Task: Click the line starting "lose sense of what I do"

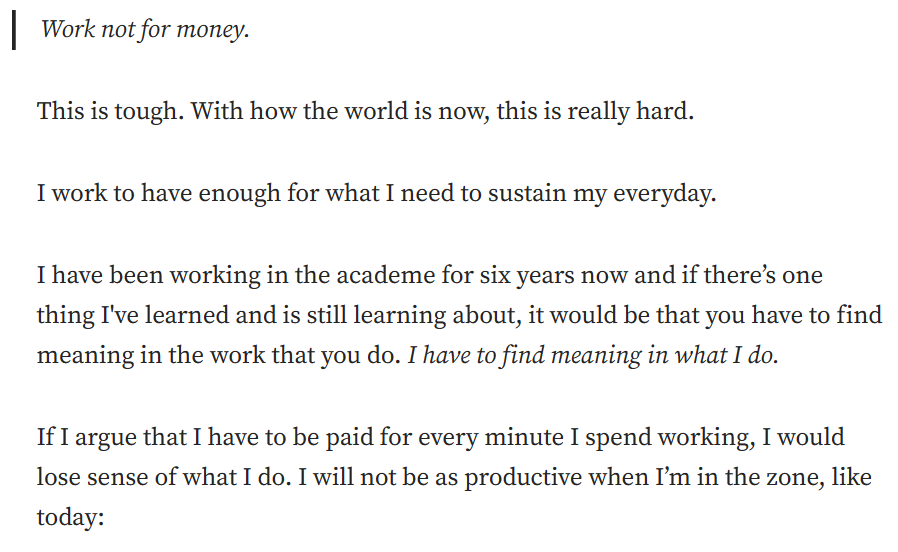Action: 454,478
